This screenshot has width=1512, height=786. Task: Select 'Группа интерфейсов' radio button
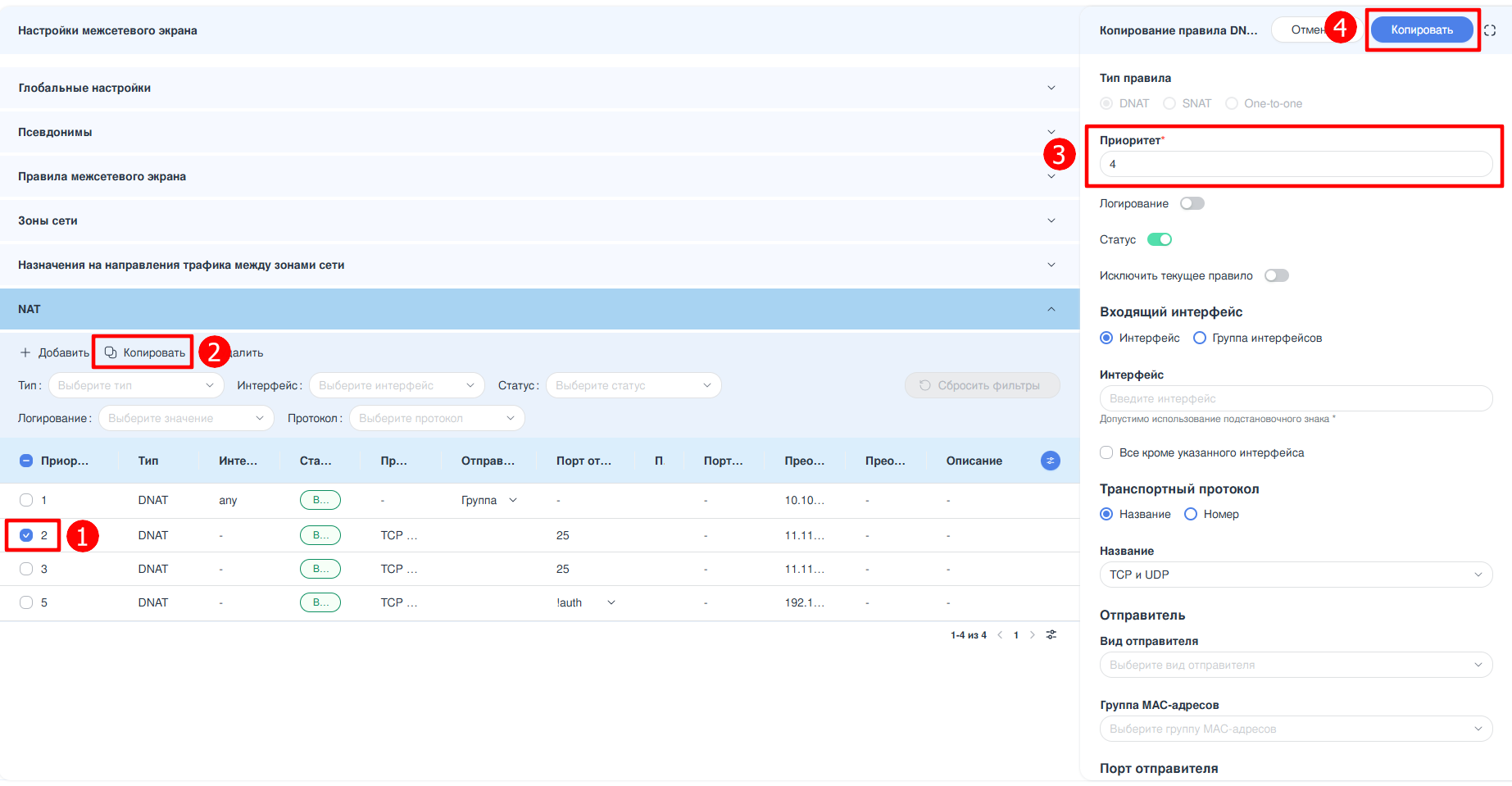click(1200, 338)
